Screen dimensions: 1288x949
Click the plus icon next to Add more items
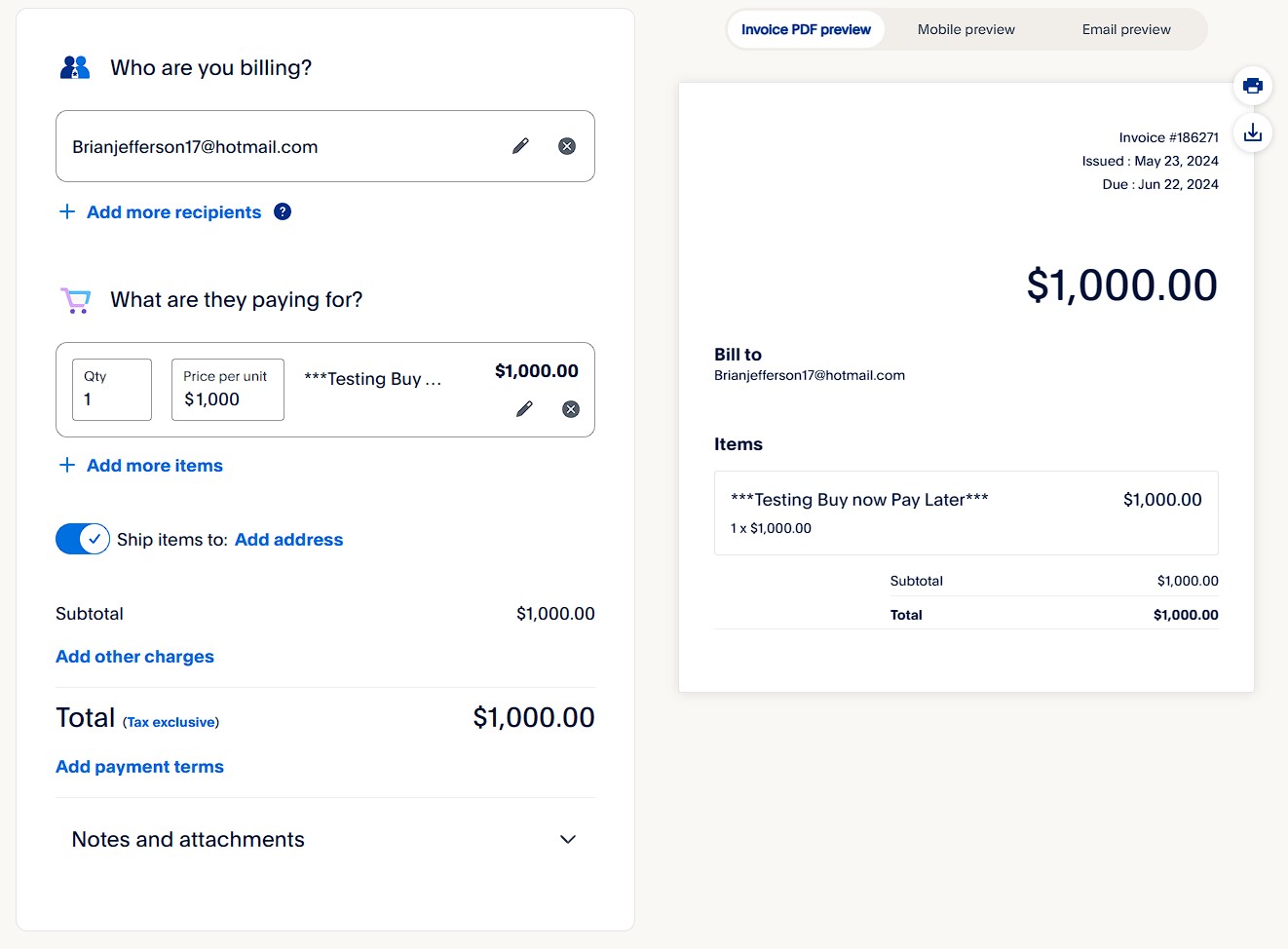[67, 466]
